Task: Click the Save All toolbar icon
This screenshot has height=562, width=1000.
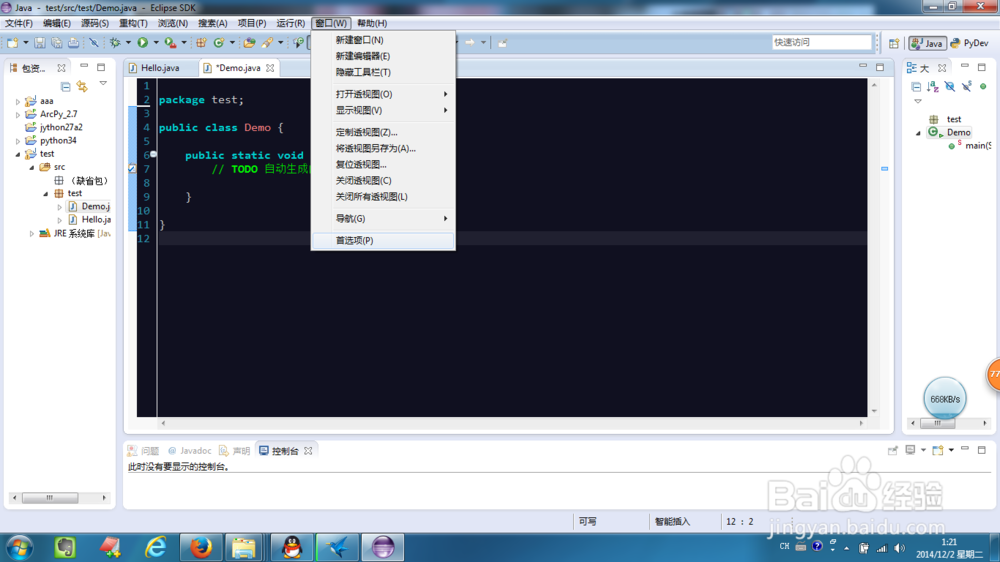Action: pyautogui.click(x=57, y=43)
